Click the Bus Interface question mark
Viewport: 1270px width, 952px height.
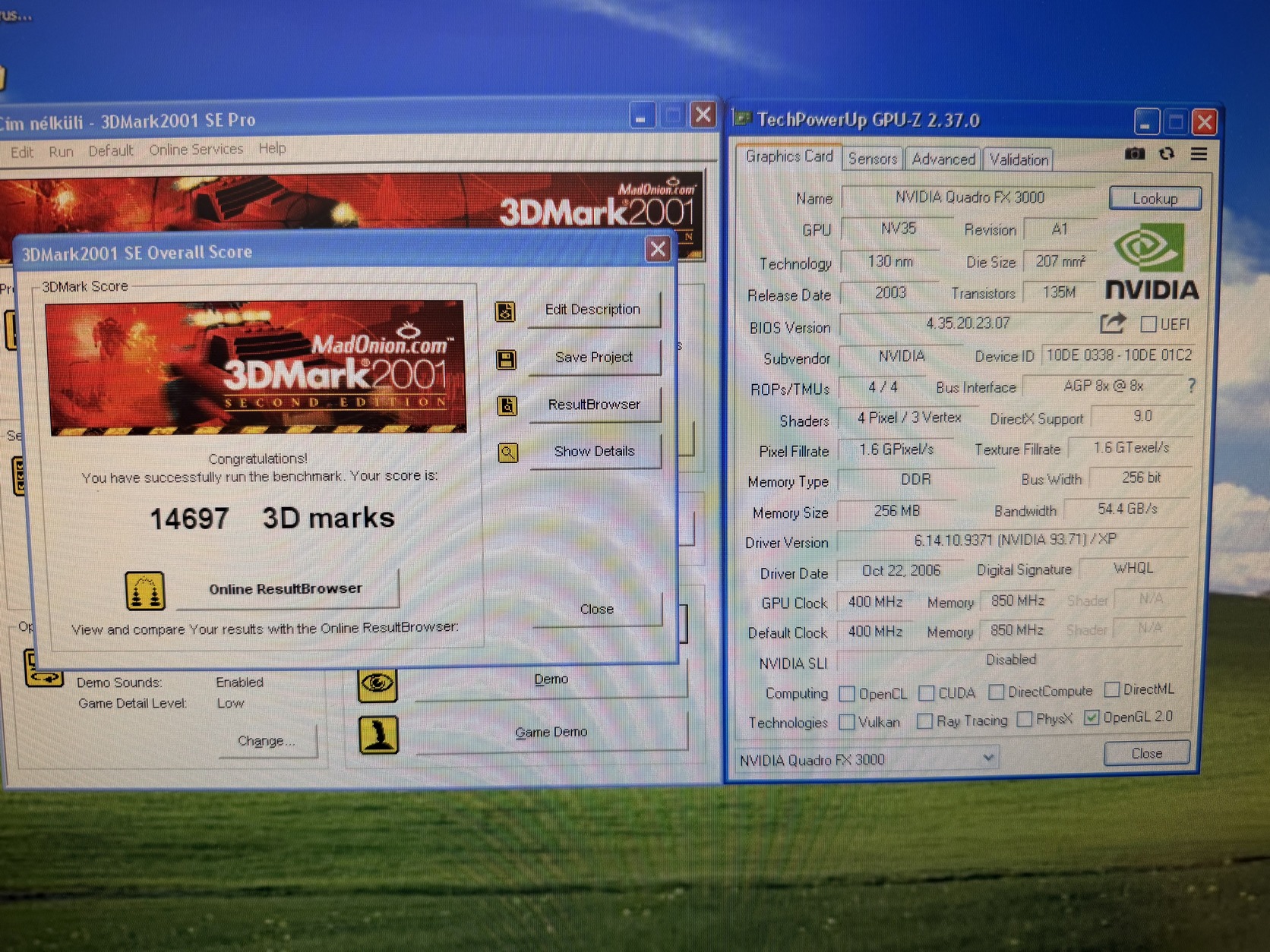pyautogui.click(x=1191, y=386)
